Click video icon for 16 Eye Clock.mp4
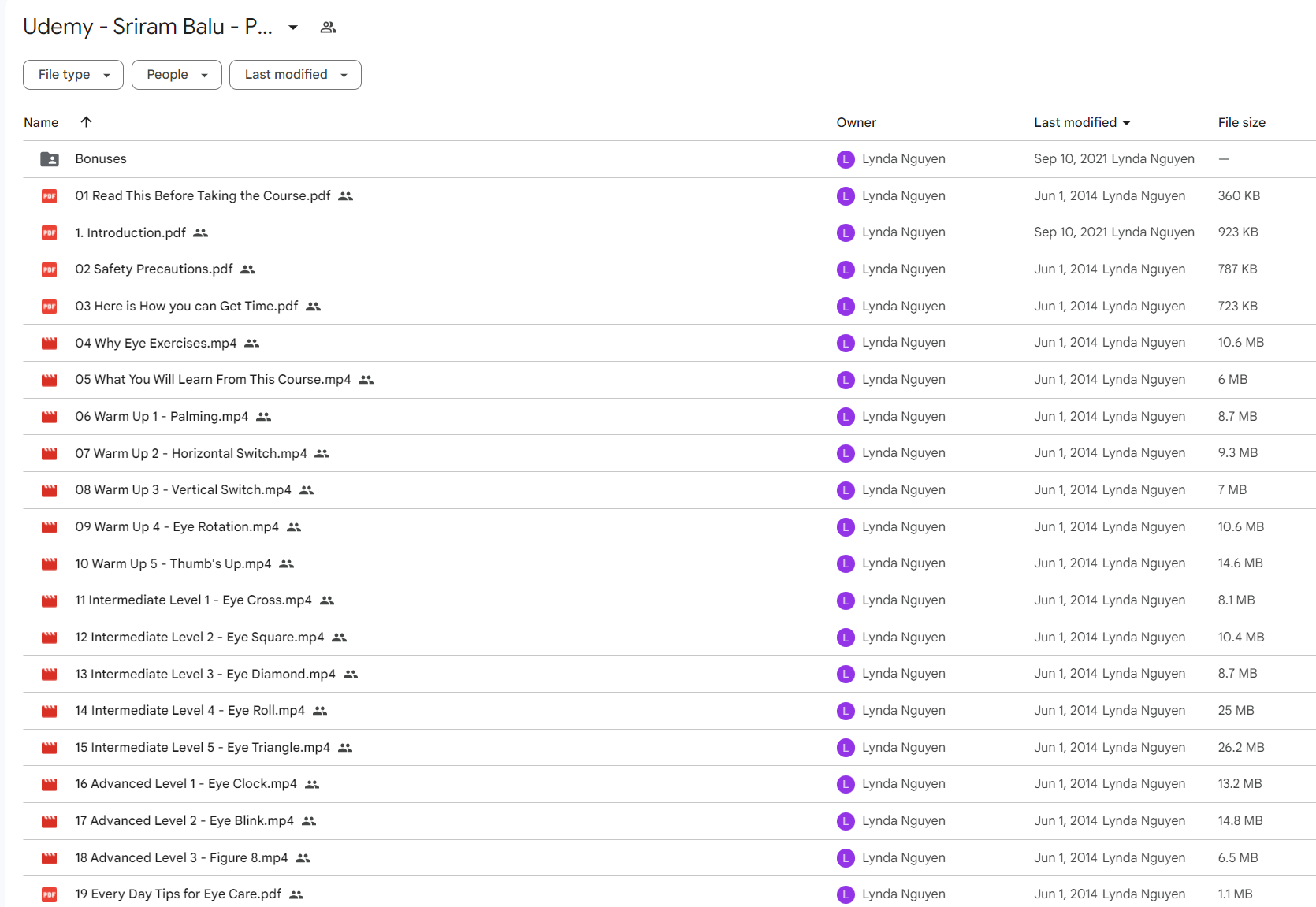The height and width of the screenshot is (907, 1316). 50,784
